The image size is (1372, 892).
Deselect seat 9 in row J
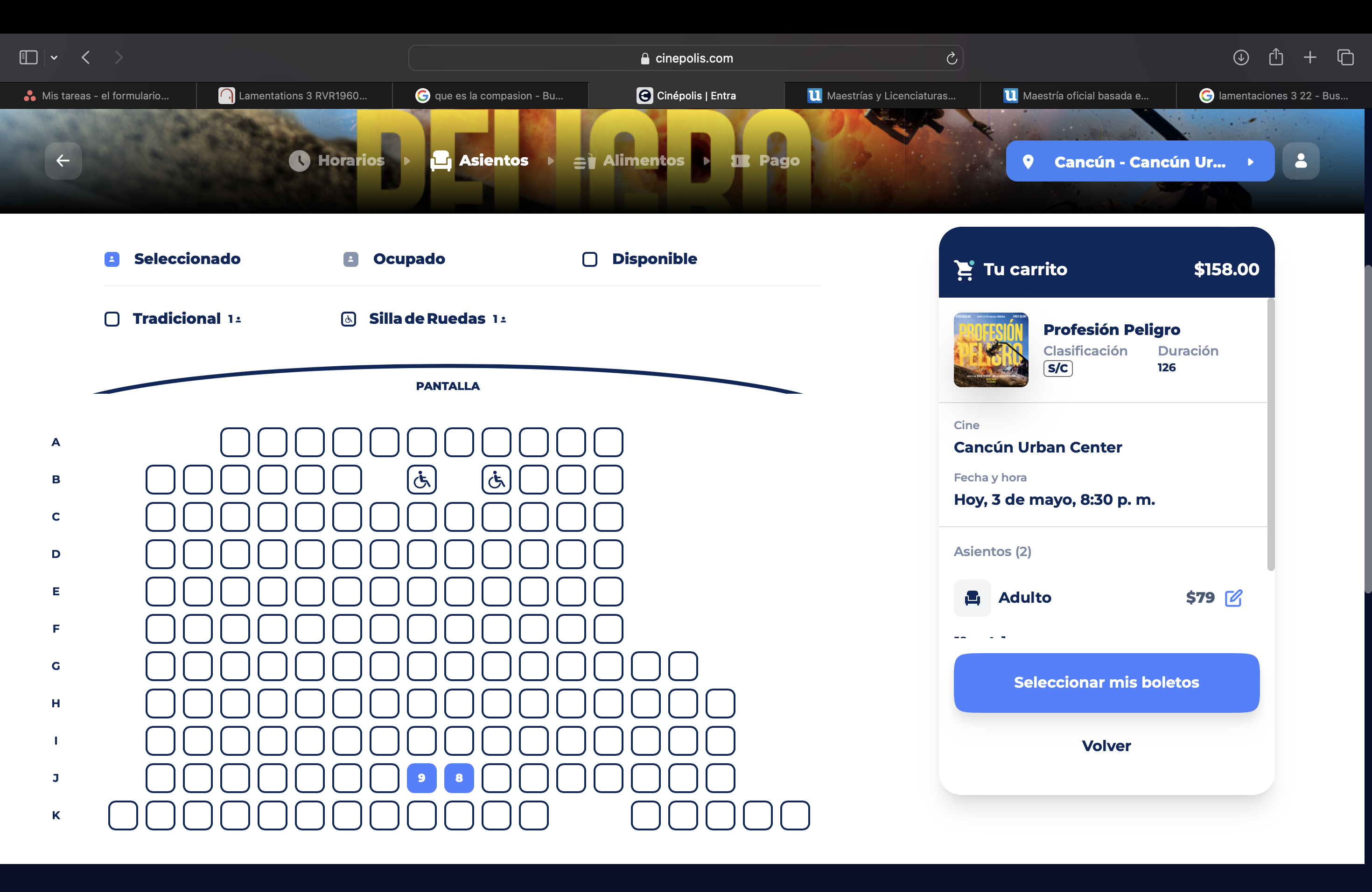421,778
